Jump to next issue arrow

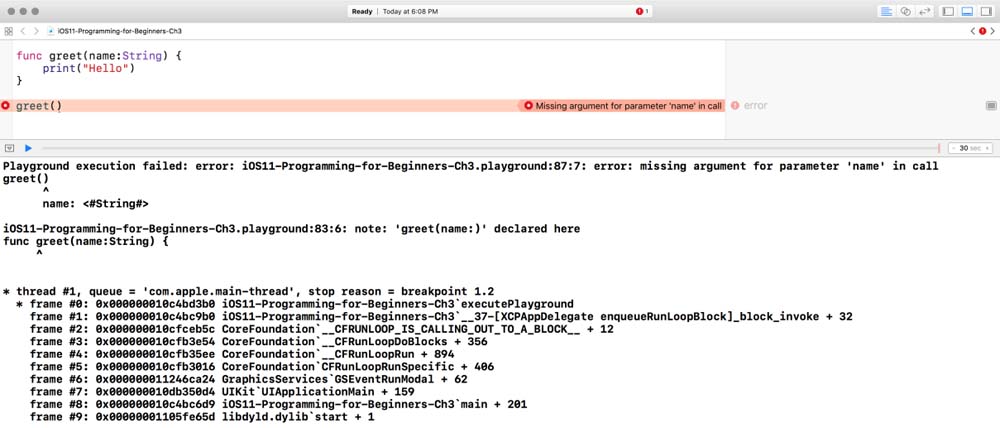(992, 31)
